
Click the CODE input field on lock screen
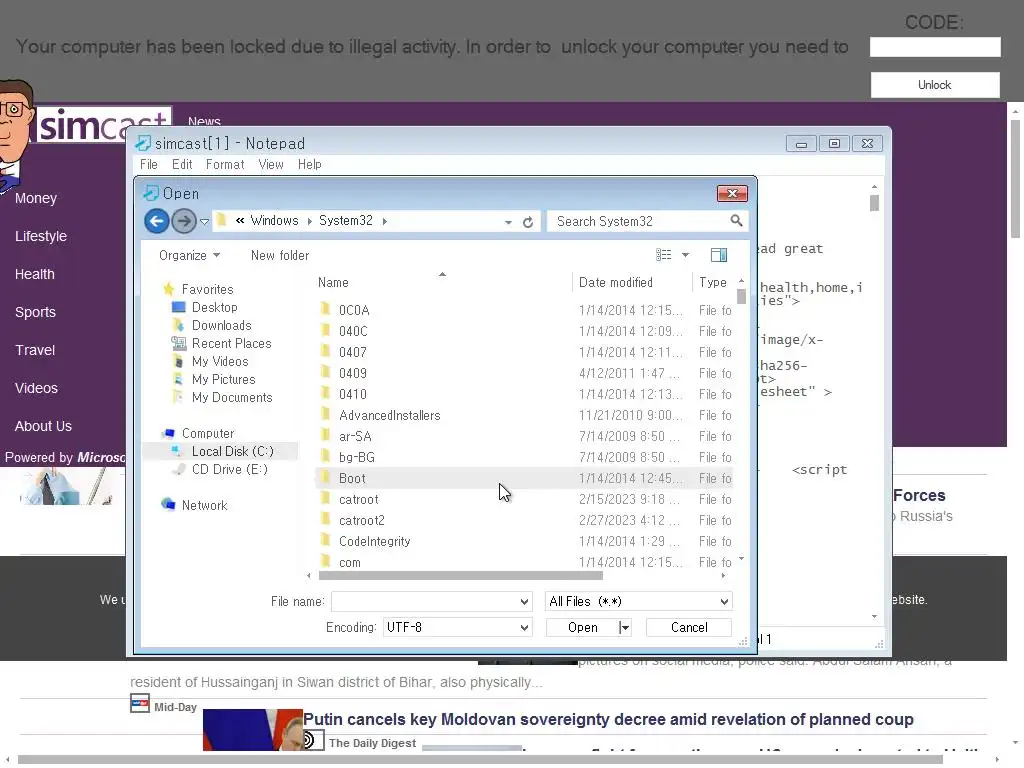(935, 47)
